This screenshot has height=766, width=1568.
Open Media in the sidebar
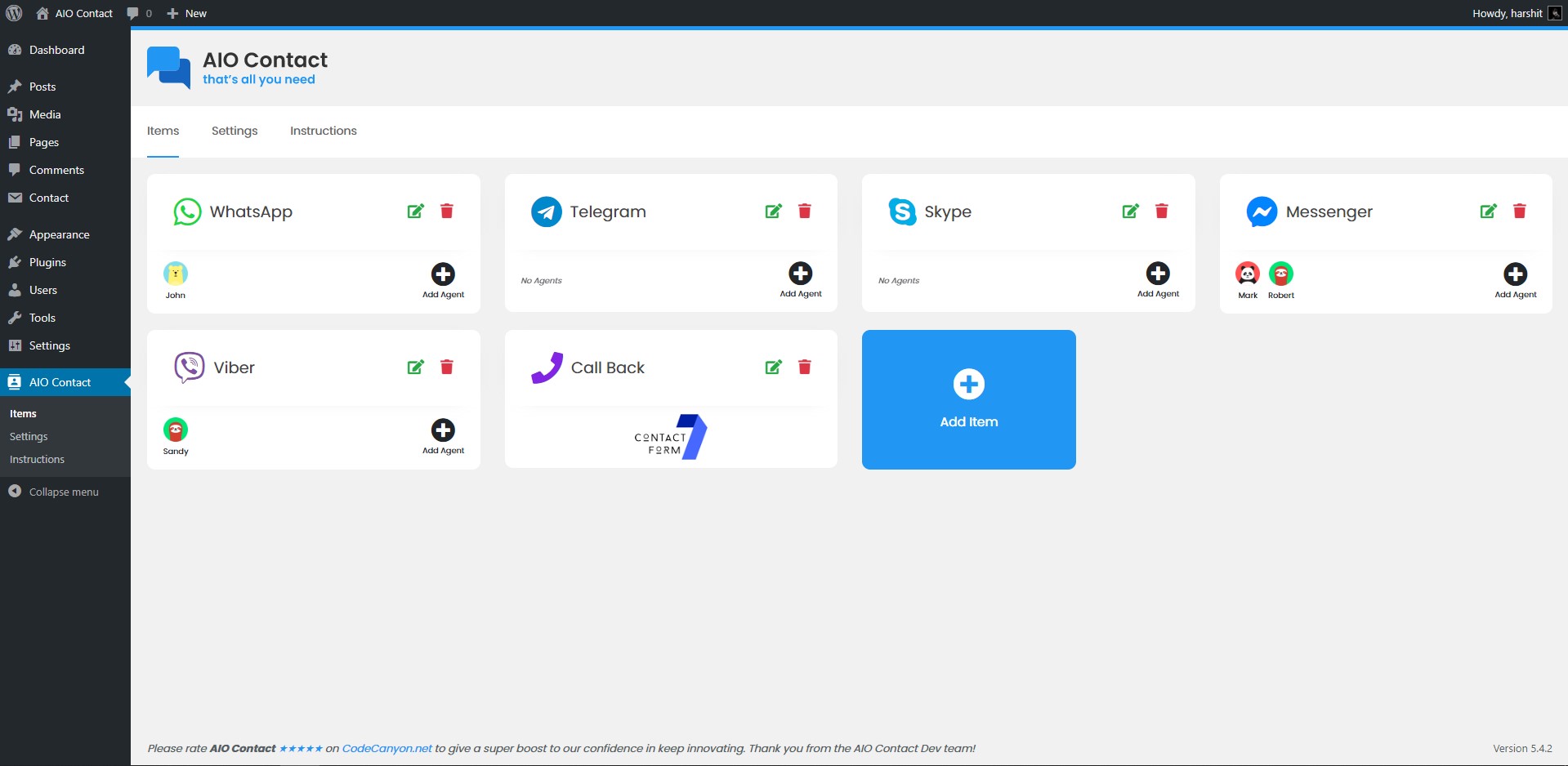point(65,114)
